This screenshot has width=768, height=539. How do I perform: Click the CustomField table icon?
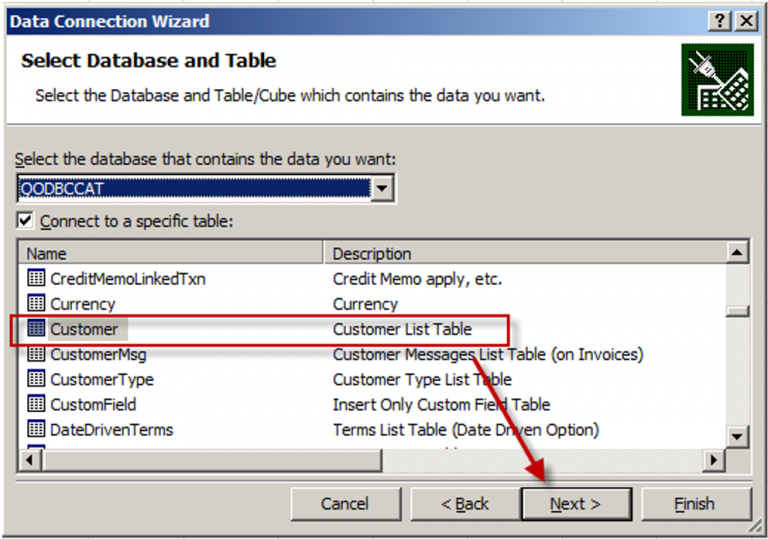pyautogui.click(x=36, y=404)
